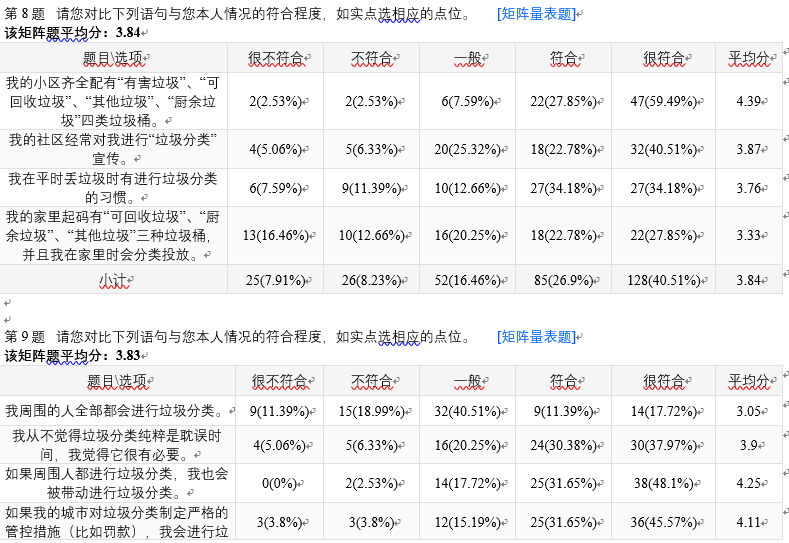Screen dimensions: 789x543
Task: Click the statement '我周围的人全部都会进行垃圾分类。'
Action: pos(117,411)
